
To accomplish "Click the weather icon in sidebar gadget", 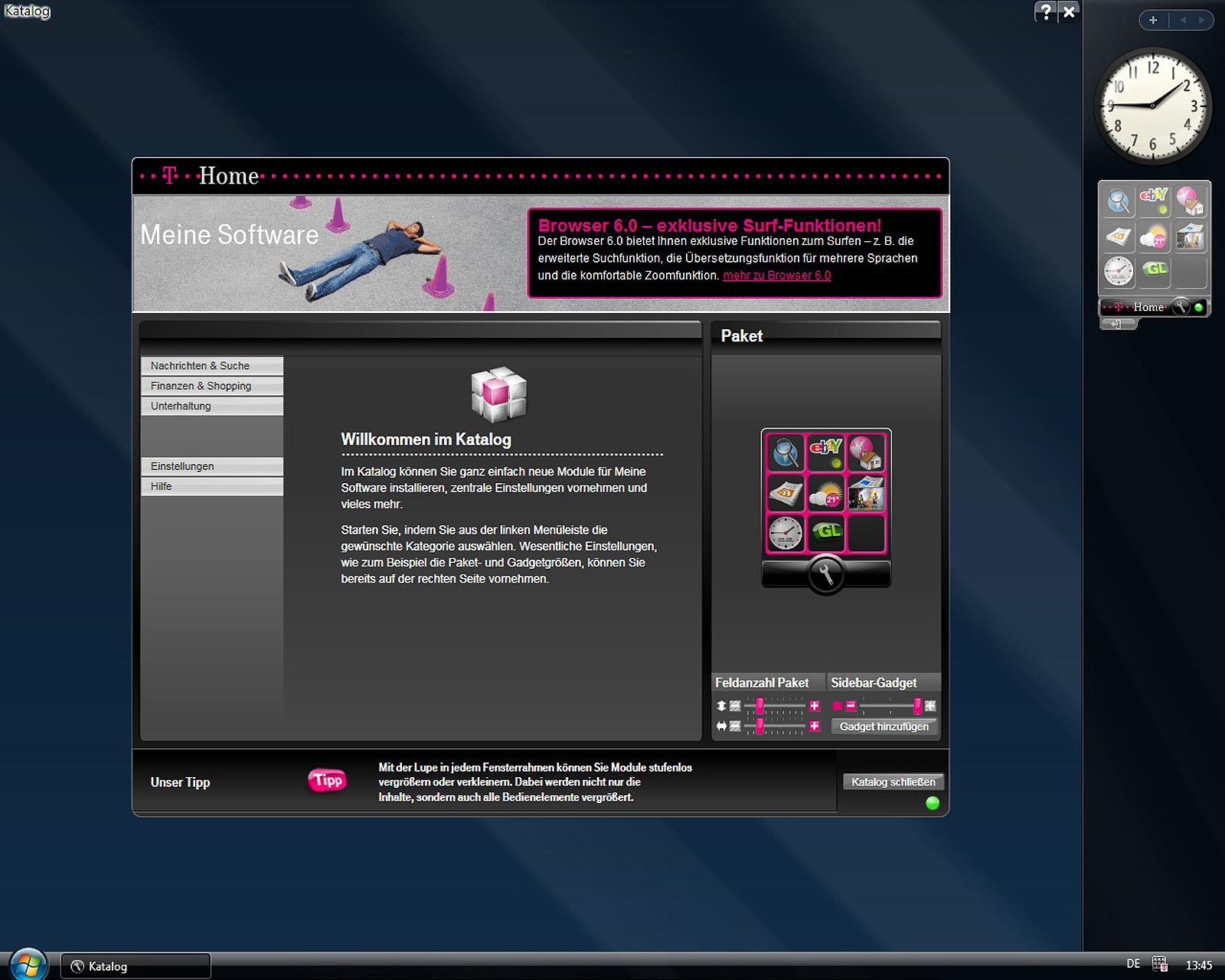I will [1154, 237].
